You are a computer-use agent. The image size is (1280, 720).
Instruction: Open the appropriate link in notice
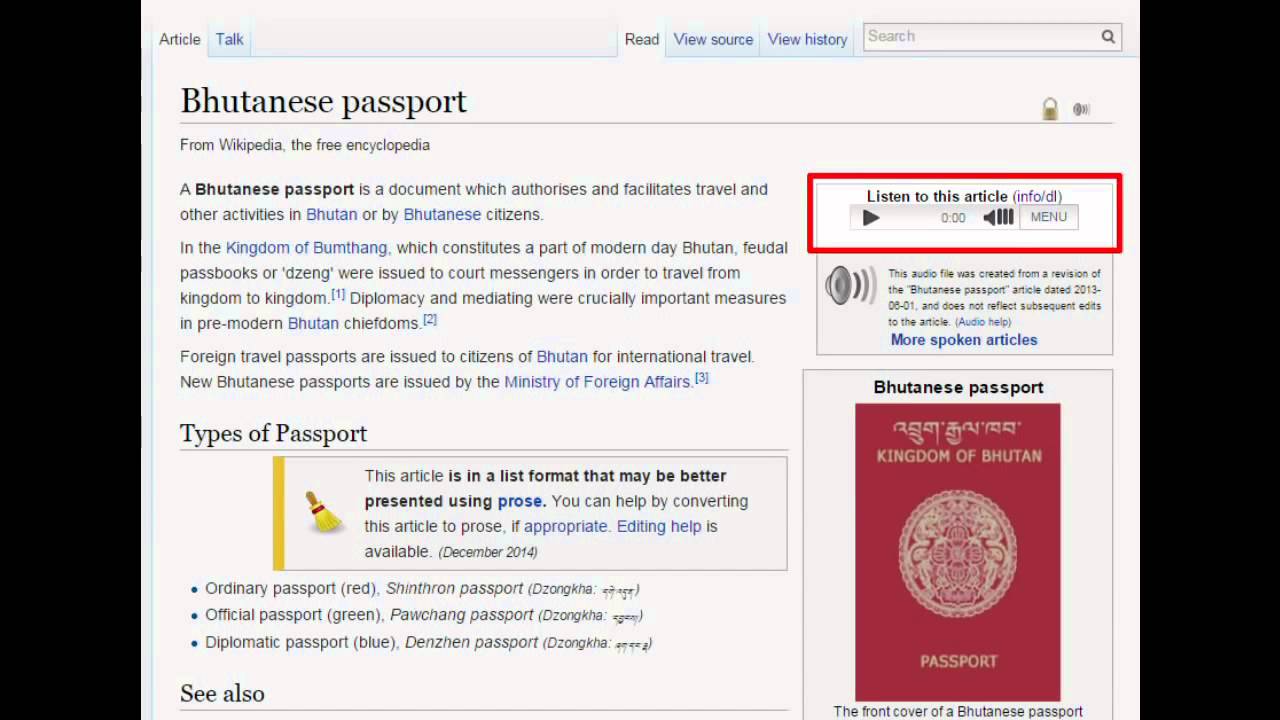tap(565, 526)
